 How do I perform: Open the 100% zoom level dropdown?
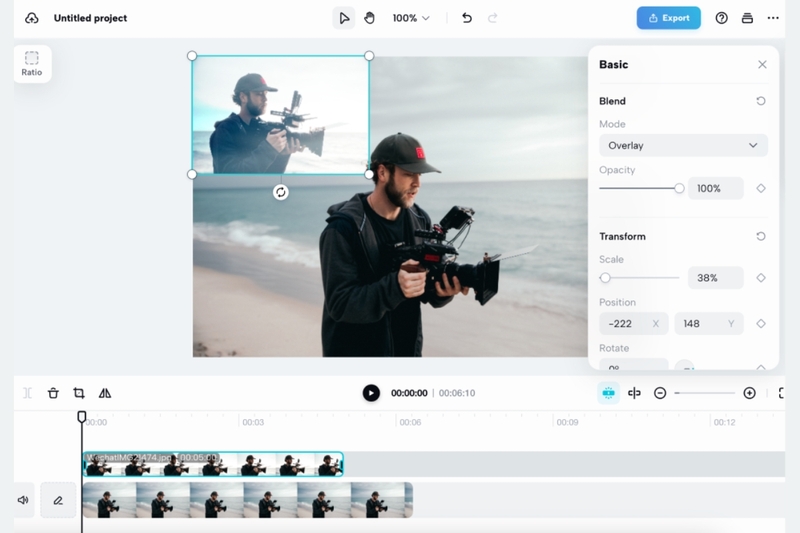[411, 18]
